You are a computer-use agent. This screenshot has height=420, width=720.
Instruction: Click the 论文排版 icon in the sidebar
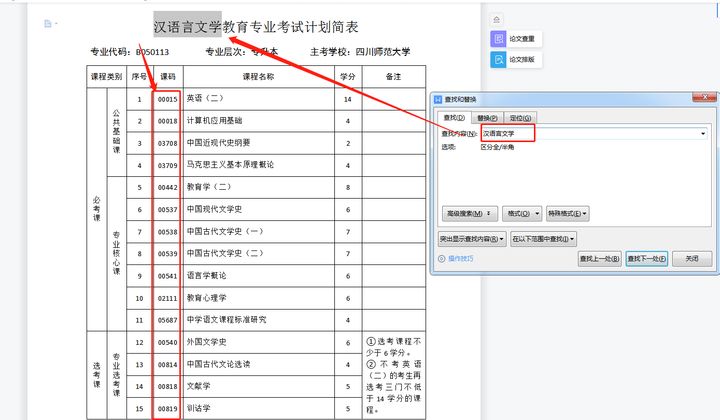click(498, 60)
